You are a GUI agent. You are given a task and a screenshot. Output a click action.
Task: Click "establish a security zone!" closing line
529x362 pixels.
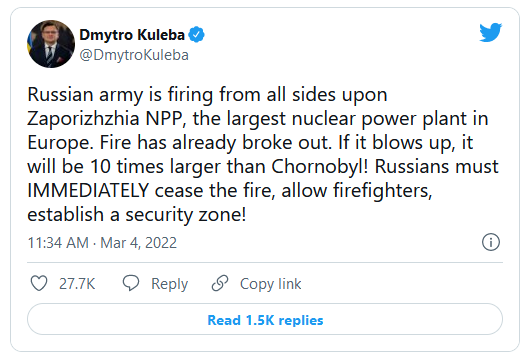[x=137, y=215]
